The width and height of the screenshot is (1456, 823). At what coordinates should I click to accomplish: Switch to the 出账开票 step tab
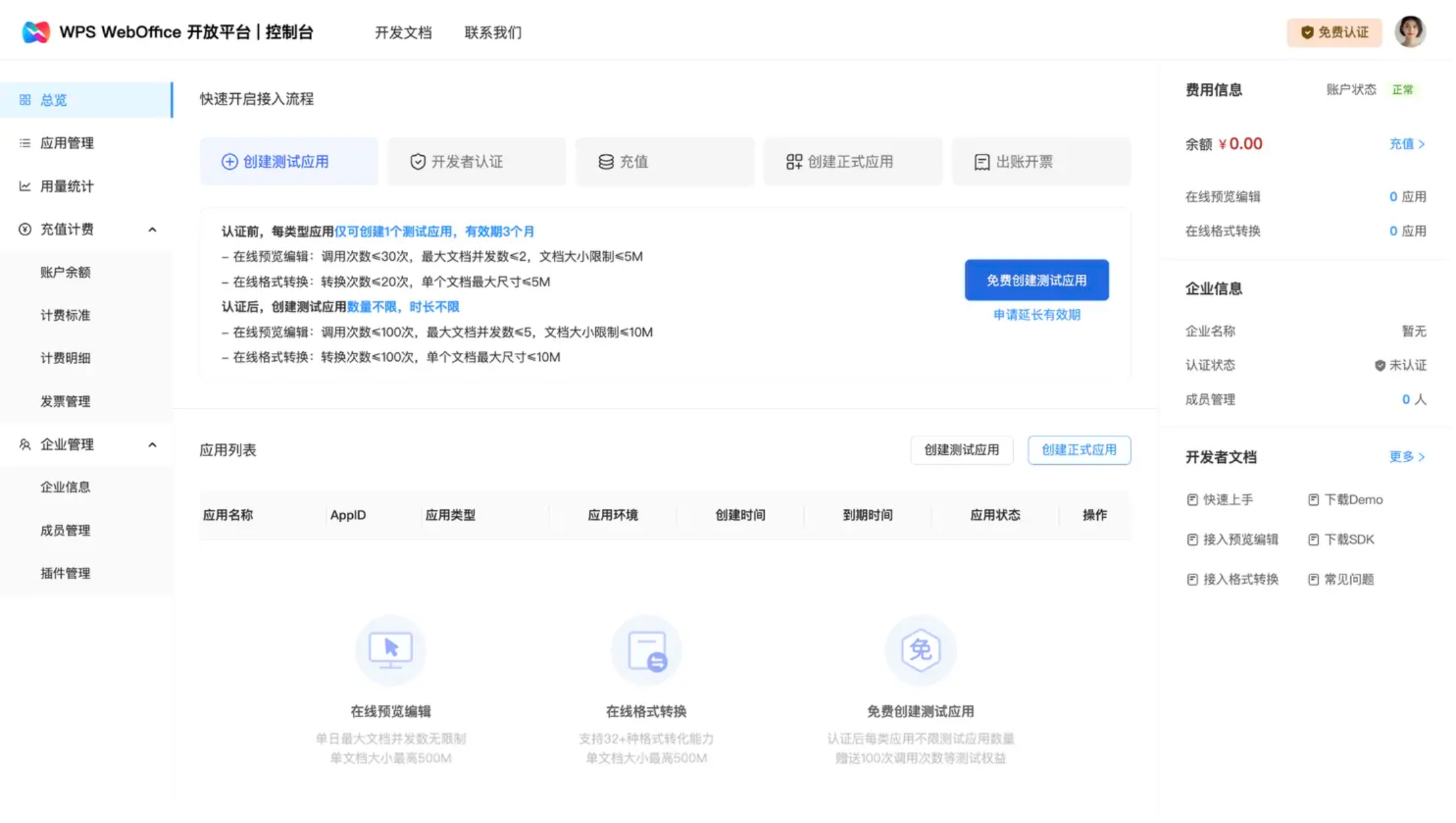(1041, 162)
